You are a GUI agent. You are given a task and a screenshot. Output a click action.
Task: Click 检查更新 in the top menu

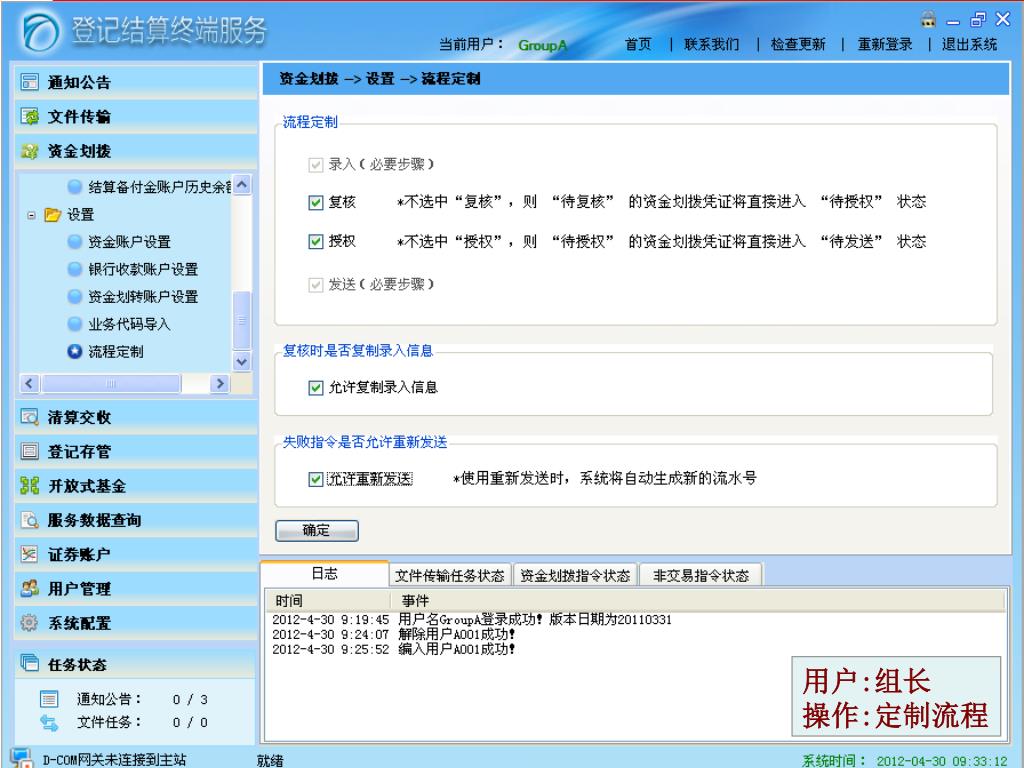point(798,44)
